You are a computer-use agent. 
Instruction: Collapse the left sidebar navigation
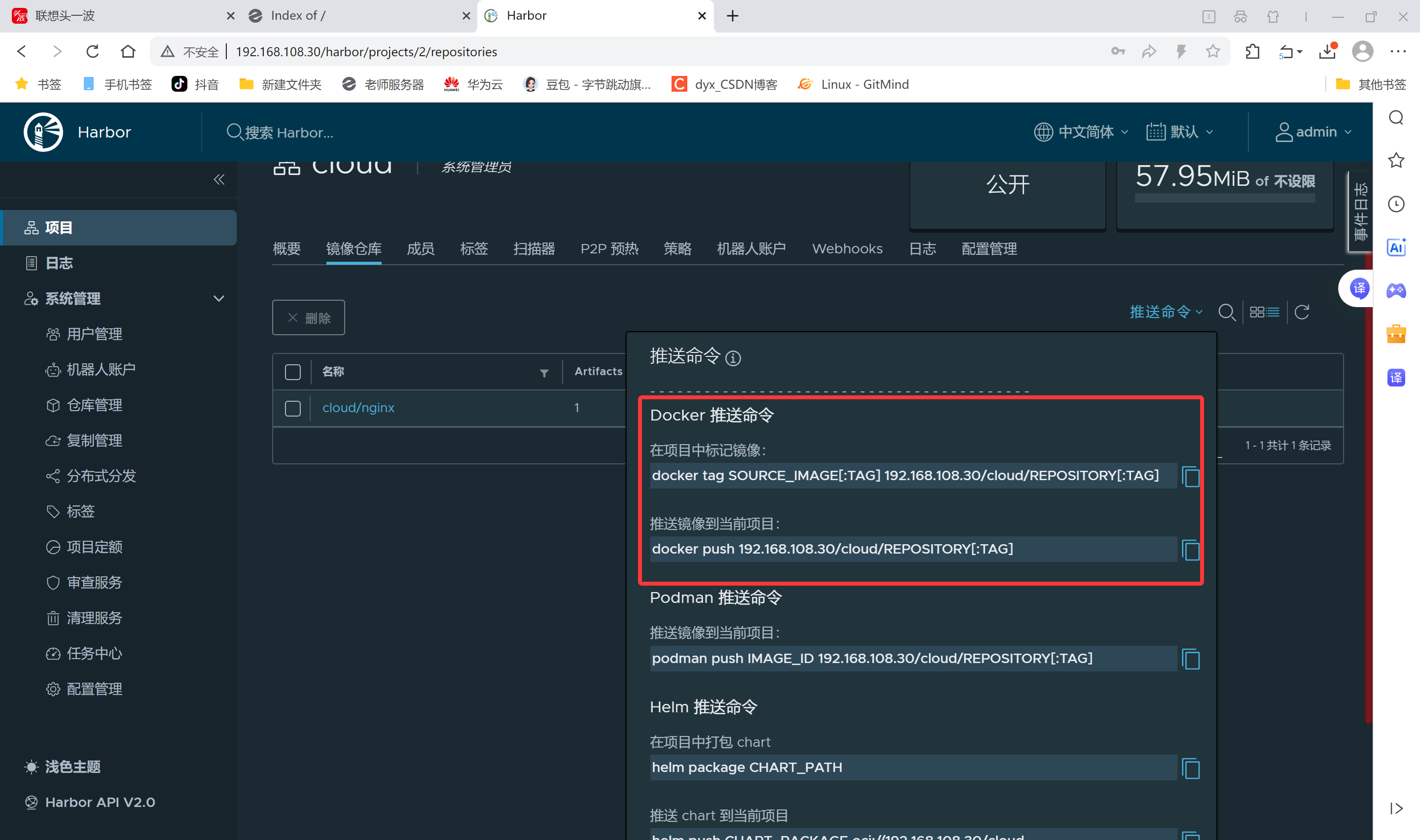coord(219,180)
